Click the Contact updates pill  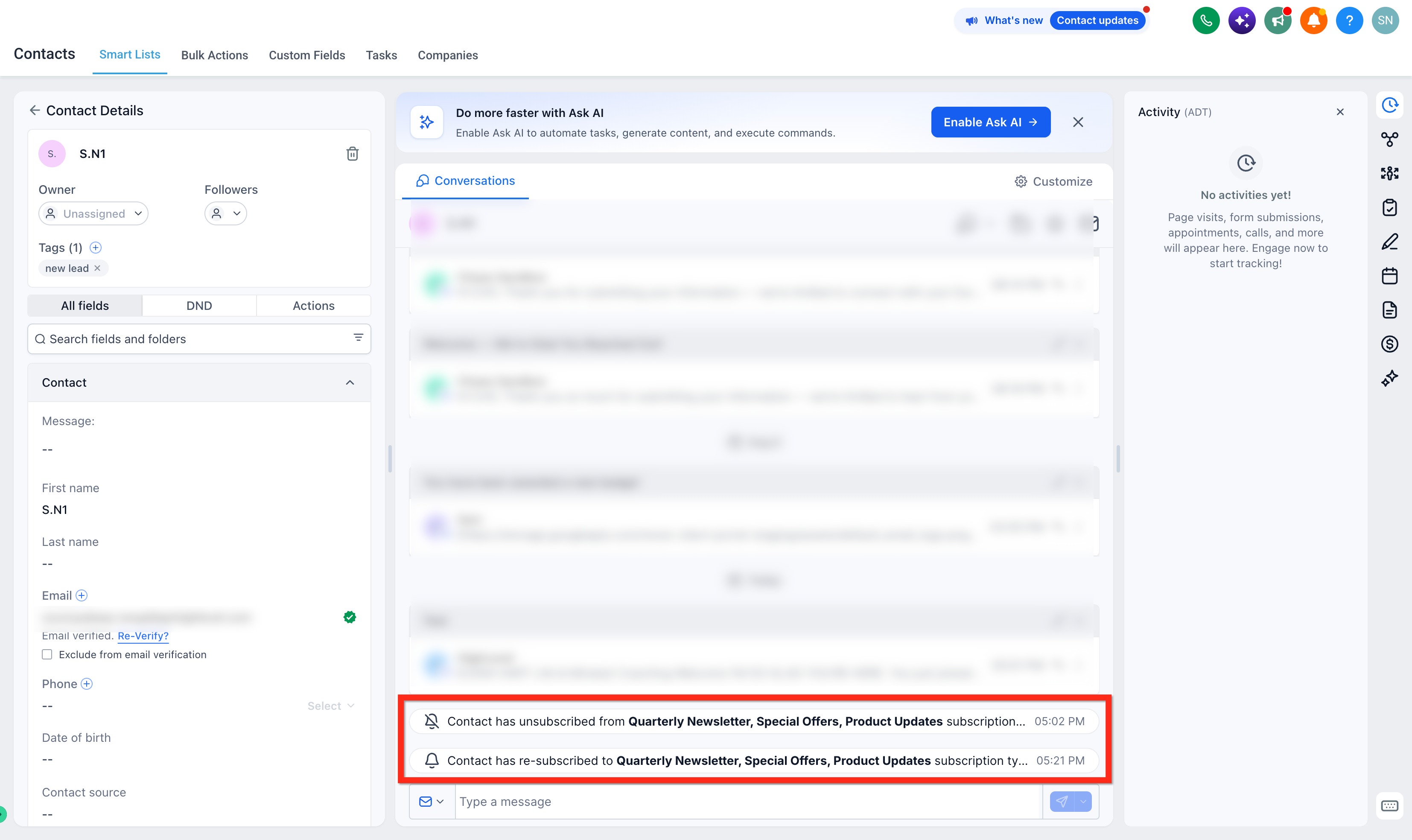coord(1097,20)
